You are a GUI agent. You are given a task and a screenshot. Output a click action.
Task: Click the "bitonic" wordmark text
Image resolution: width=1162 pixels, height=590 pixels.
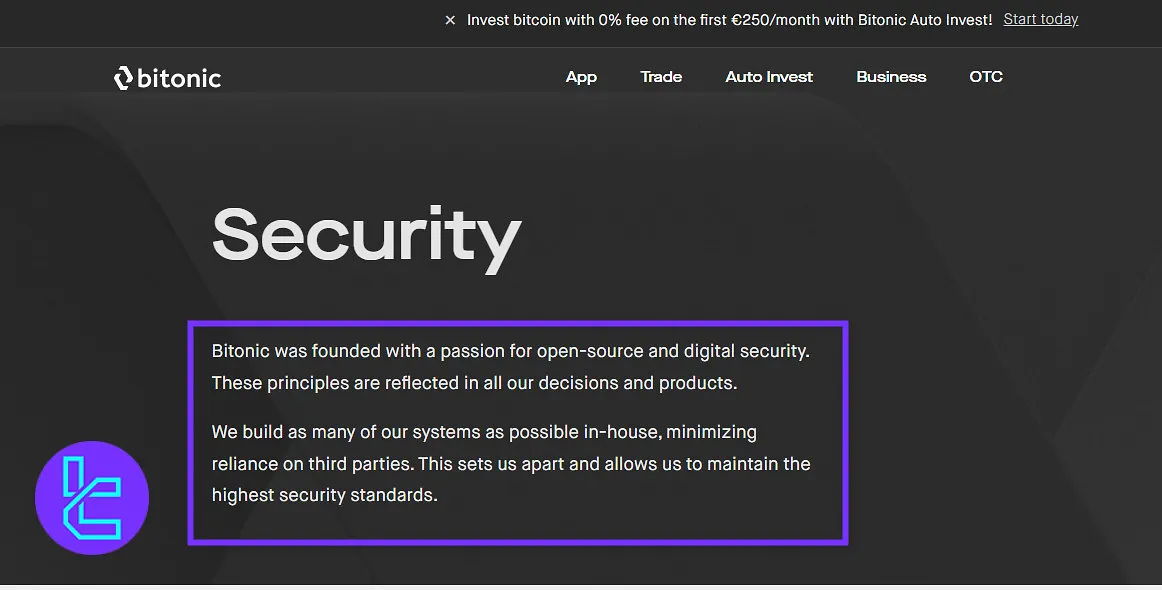[179, 78]
